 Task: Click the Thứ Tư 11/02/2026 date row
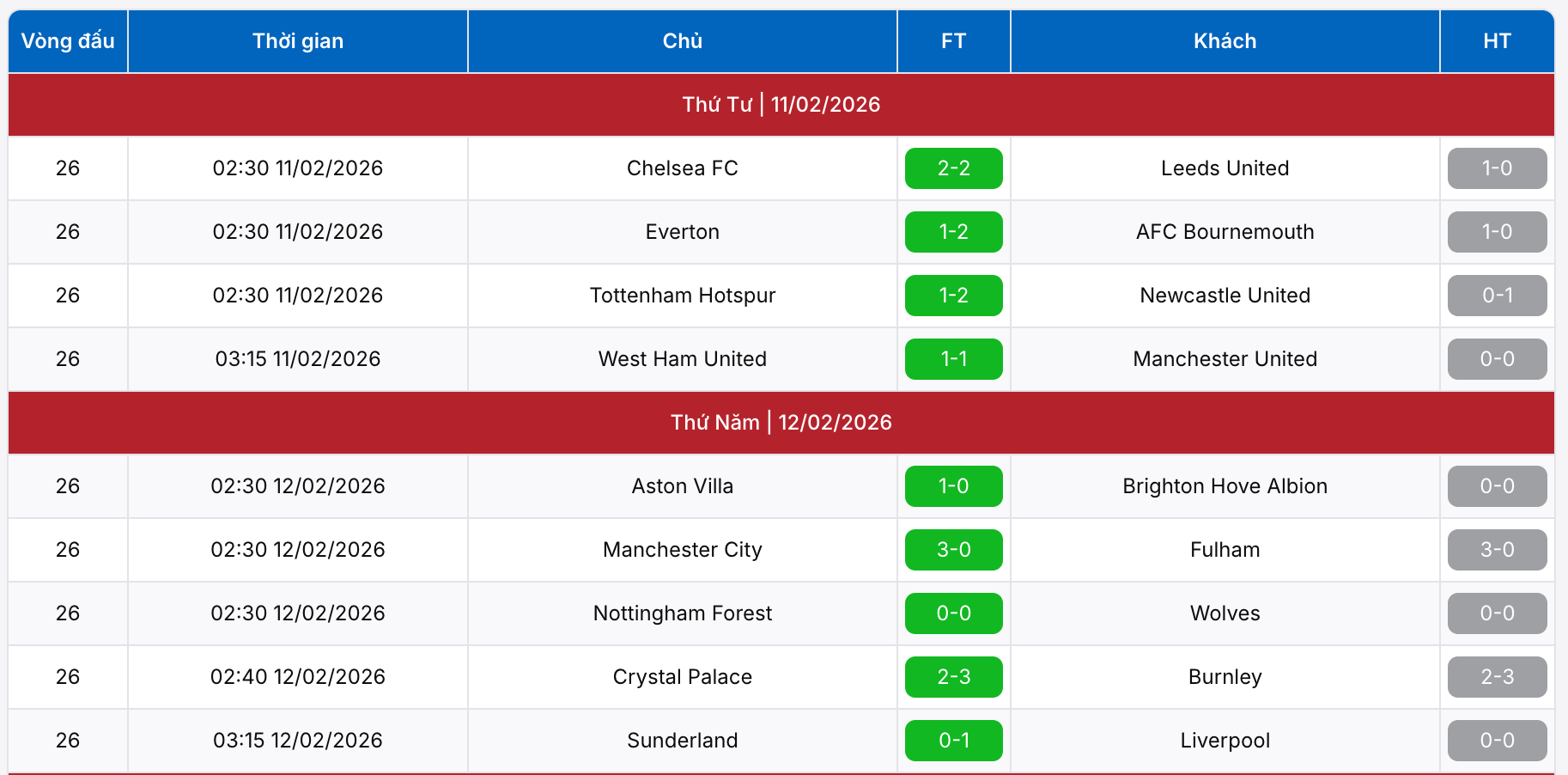[x=781, y=105]
